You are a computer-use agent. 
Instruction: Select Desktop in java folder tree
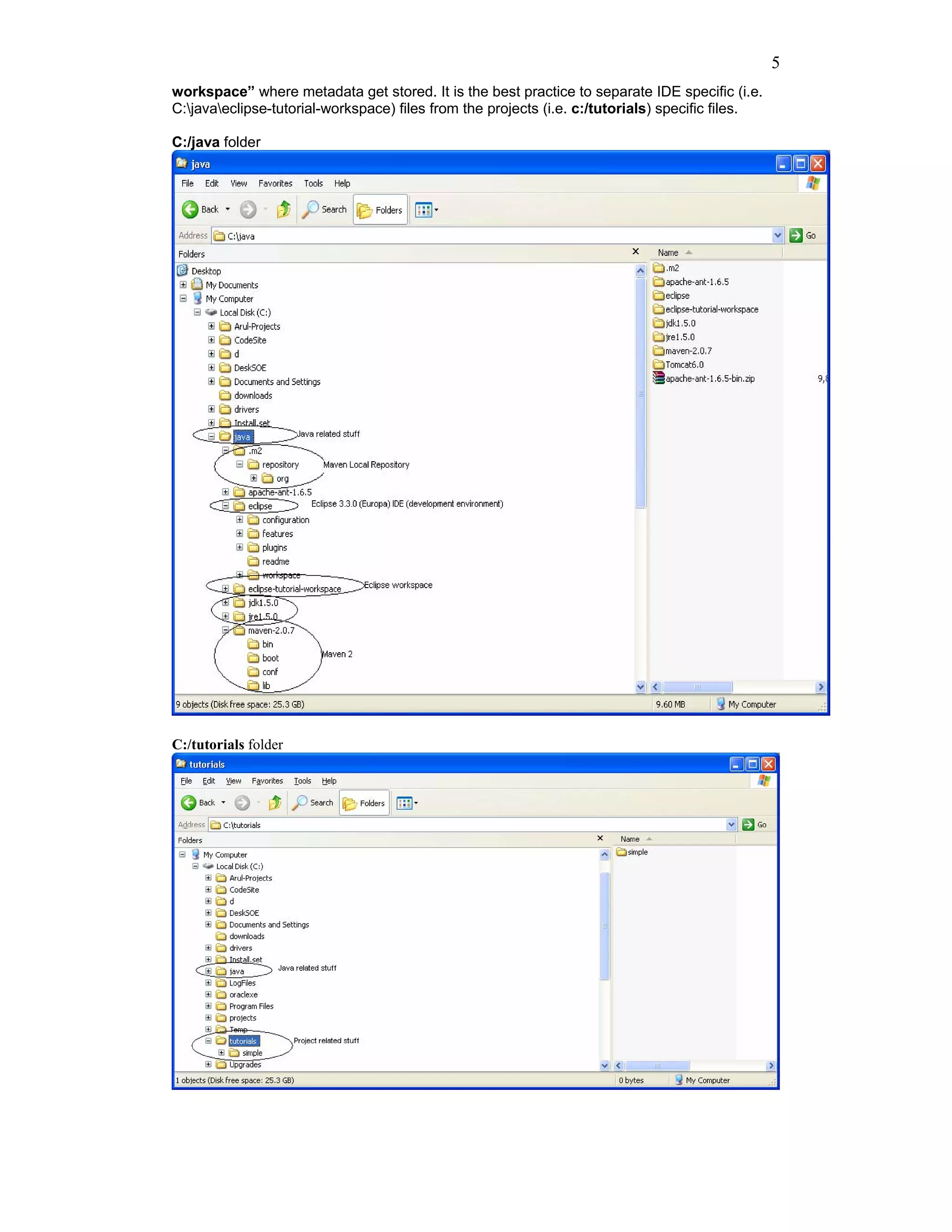(x=199, y=271)
